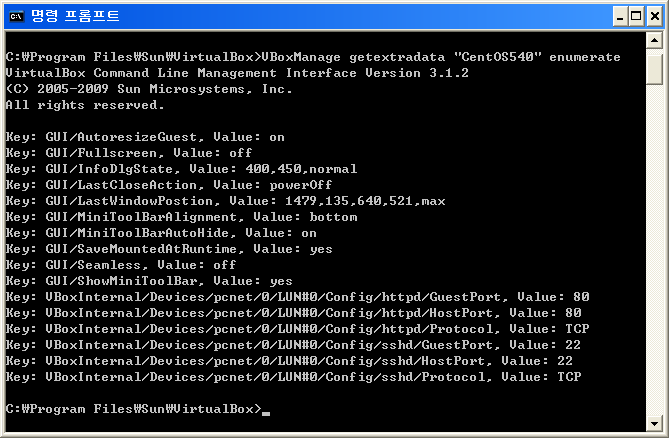Click the blinking cursor at the last prompt
The image size is (669, 438).
click(266, 413)
